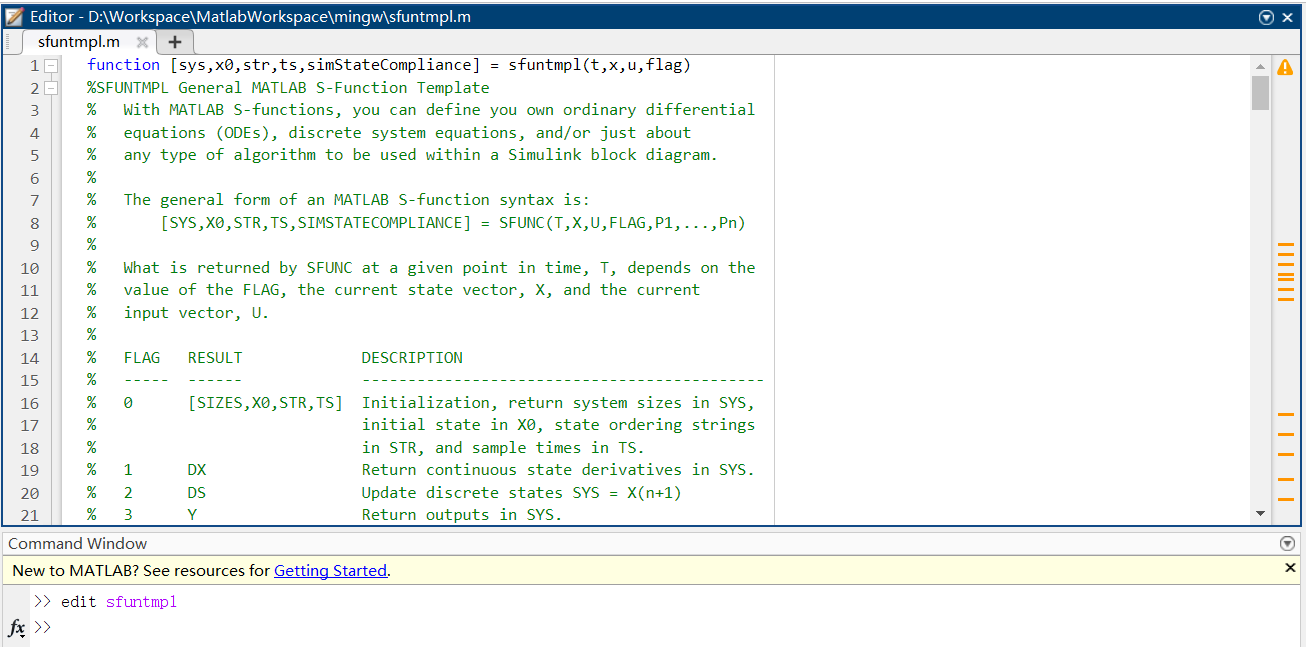Screen dimensions: 1306x647
Task: Dismiss the New to MATLAB banner
Action: [1289, 568]
